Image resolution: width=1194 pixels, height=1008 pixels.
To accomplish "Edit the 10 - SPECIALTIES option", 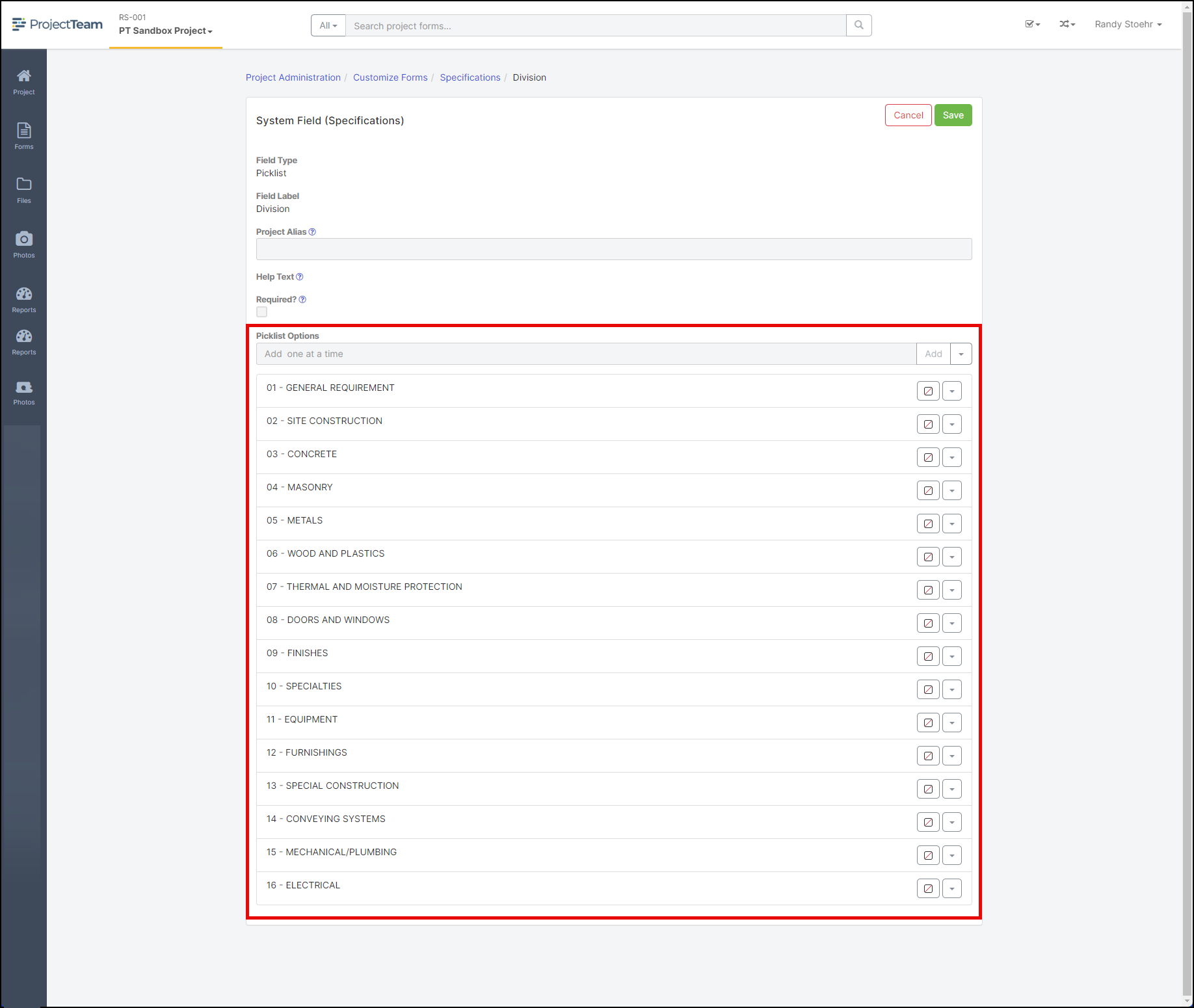I will coord(928,690).
